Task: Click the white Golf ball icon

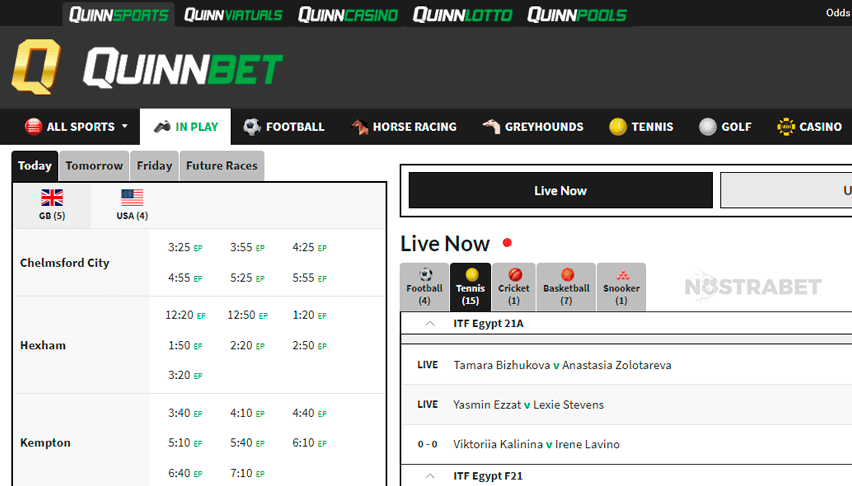Action: 707,127
